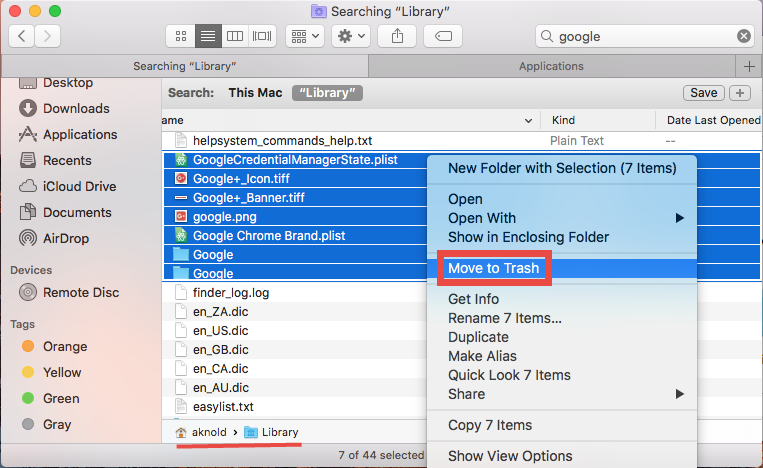Choose Copy 7 Items
Viewport: 763px width, 468px height.
pos(562,425)
